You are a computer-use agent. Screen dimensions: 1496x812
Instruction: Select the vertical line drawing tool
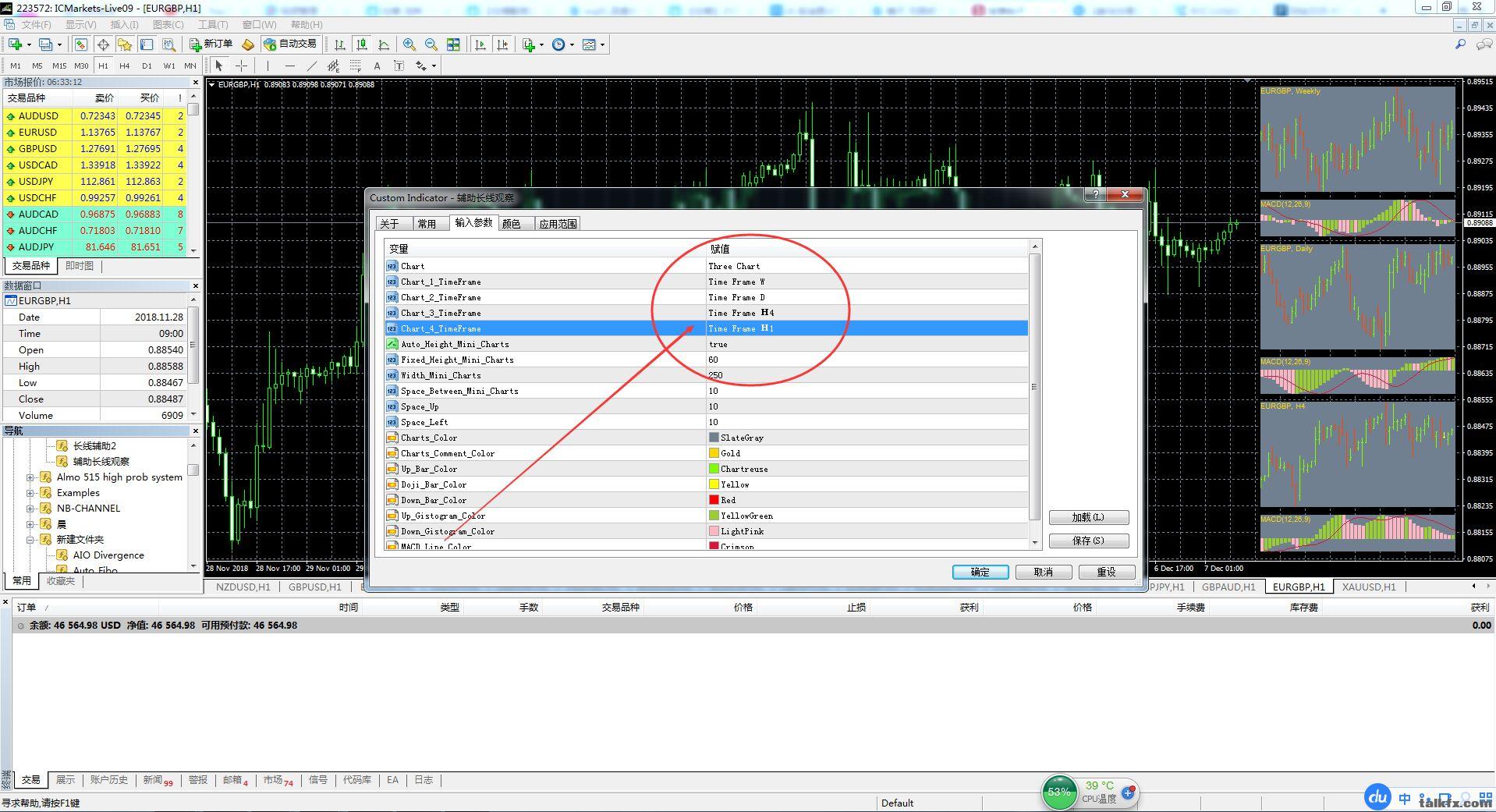point(268,66)
